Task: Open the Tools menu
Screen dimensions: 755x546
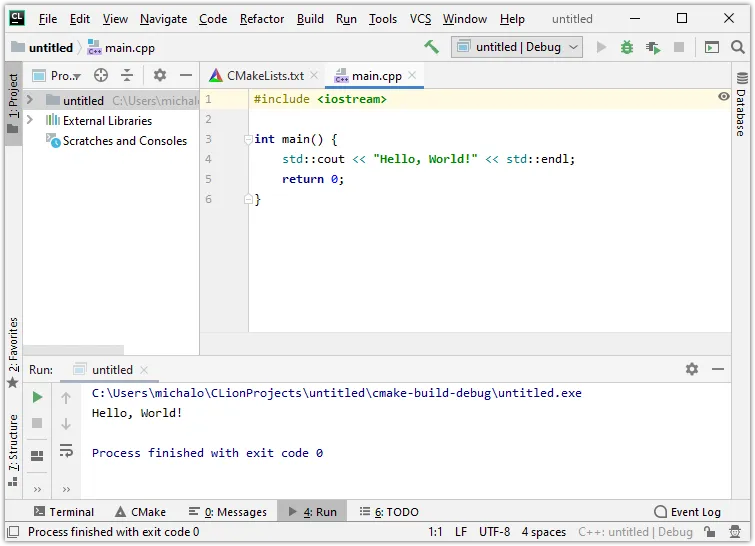Action: click(383, 19)
